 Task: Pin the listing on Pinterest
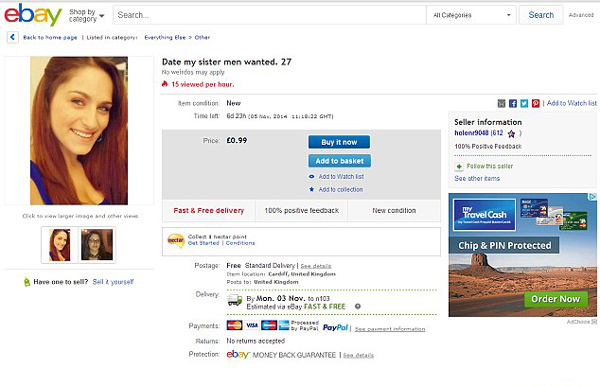click(x=536, y=103)
